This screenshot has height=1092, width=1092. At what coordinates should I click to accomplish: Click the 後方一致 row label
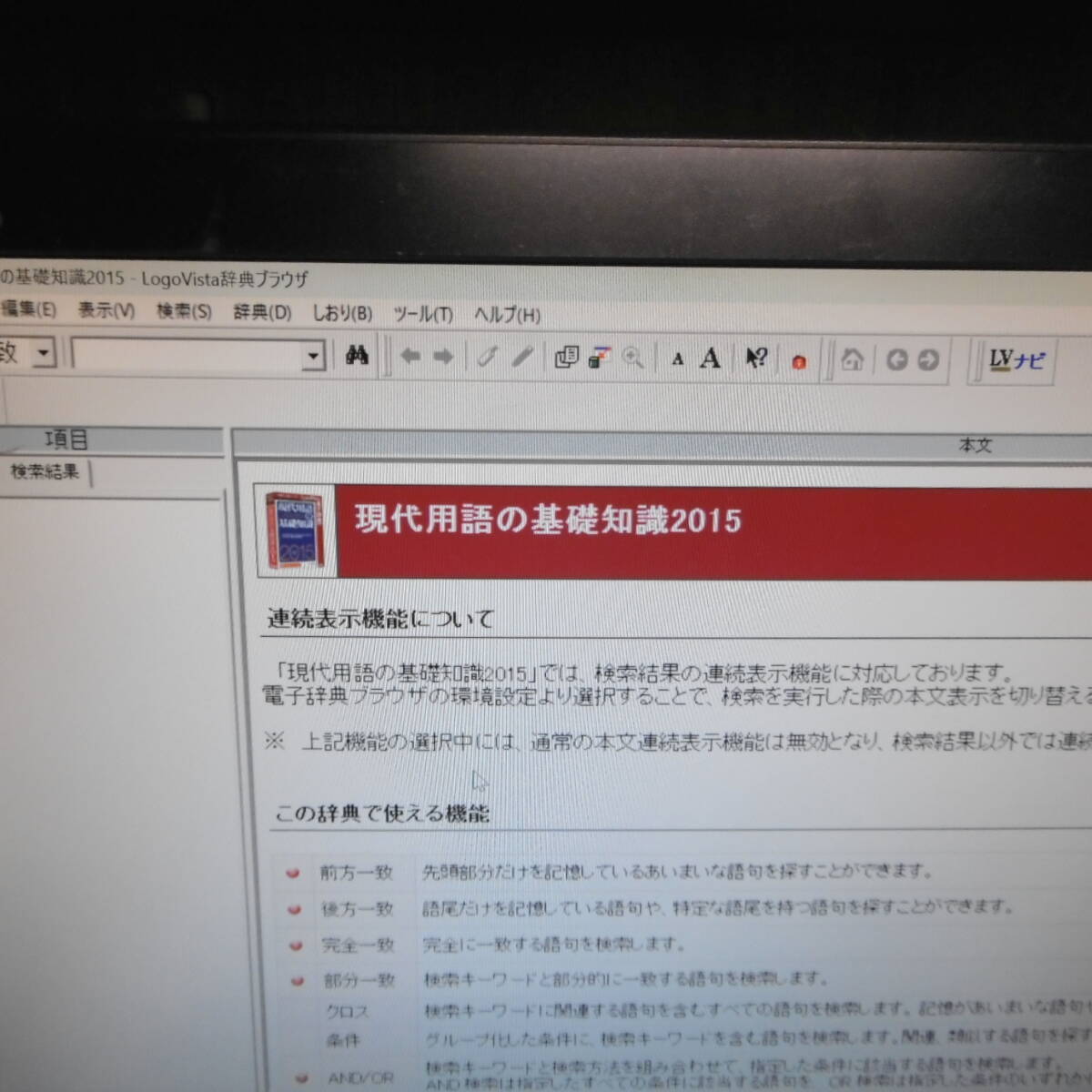tap(357, 909)
